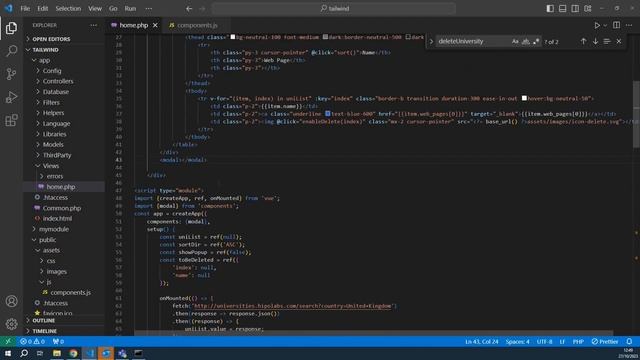Toggle Secondary Side Bar visibility
The height and width of the screenshot is (360, 640).
pyautogui.click(x=575, y=8)
